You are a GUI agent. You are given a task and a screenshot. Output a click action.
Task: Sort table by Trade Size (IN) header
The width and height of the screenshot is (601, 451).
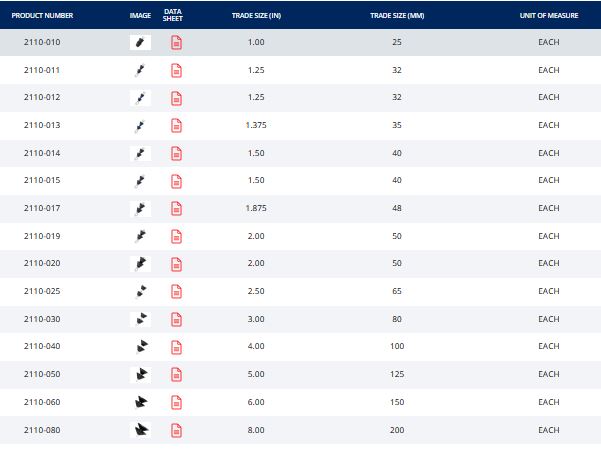click(255, 16)
